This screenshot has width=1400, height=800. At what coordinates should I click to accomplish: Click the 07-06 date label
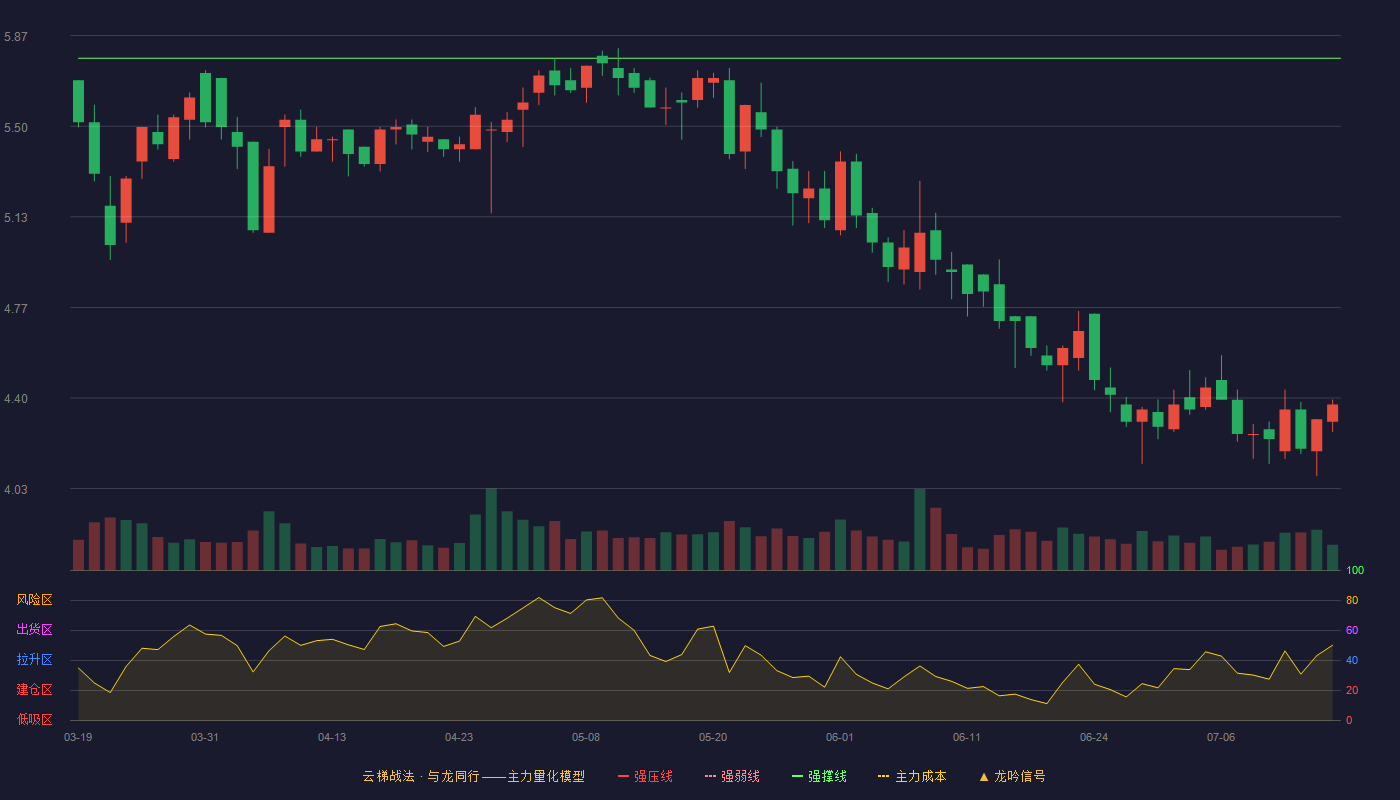(x=1221, y=737)
